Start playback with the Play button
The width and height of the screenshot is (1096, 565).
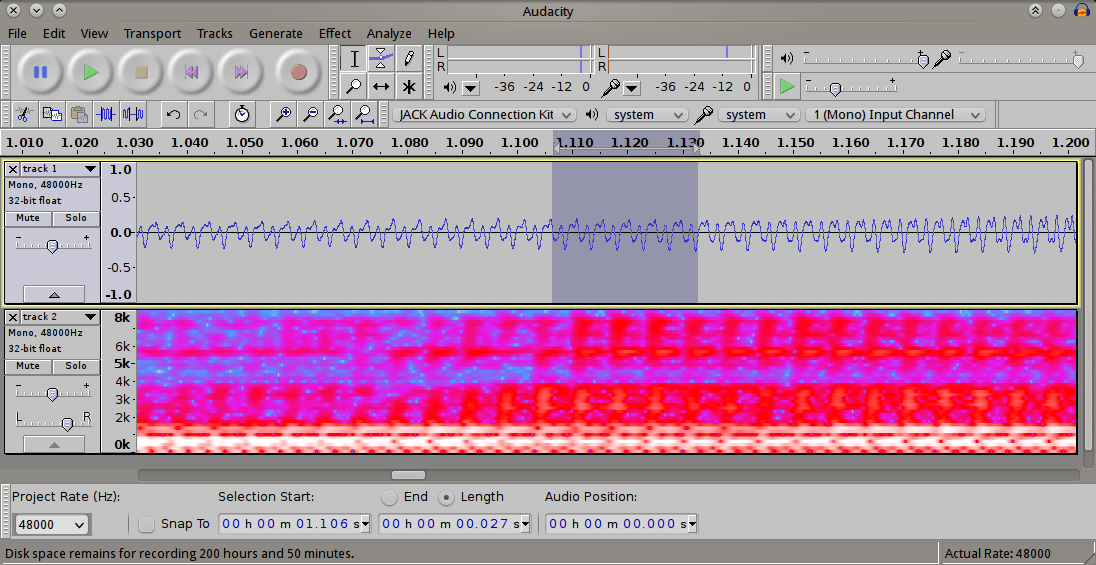(91, 71)
